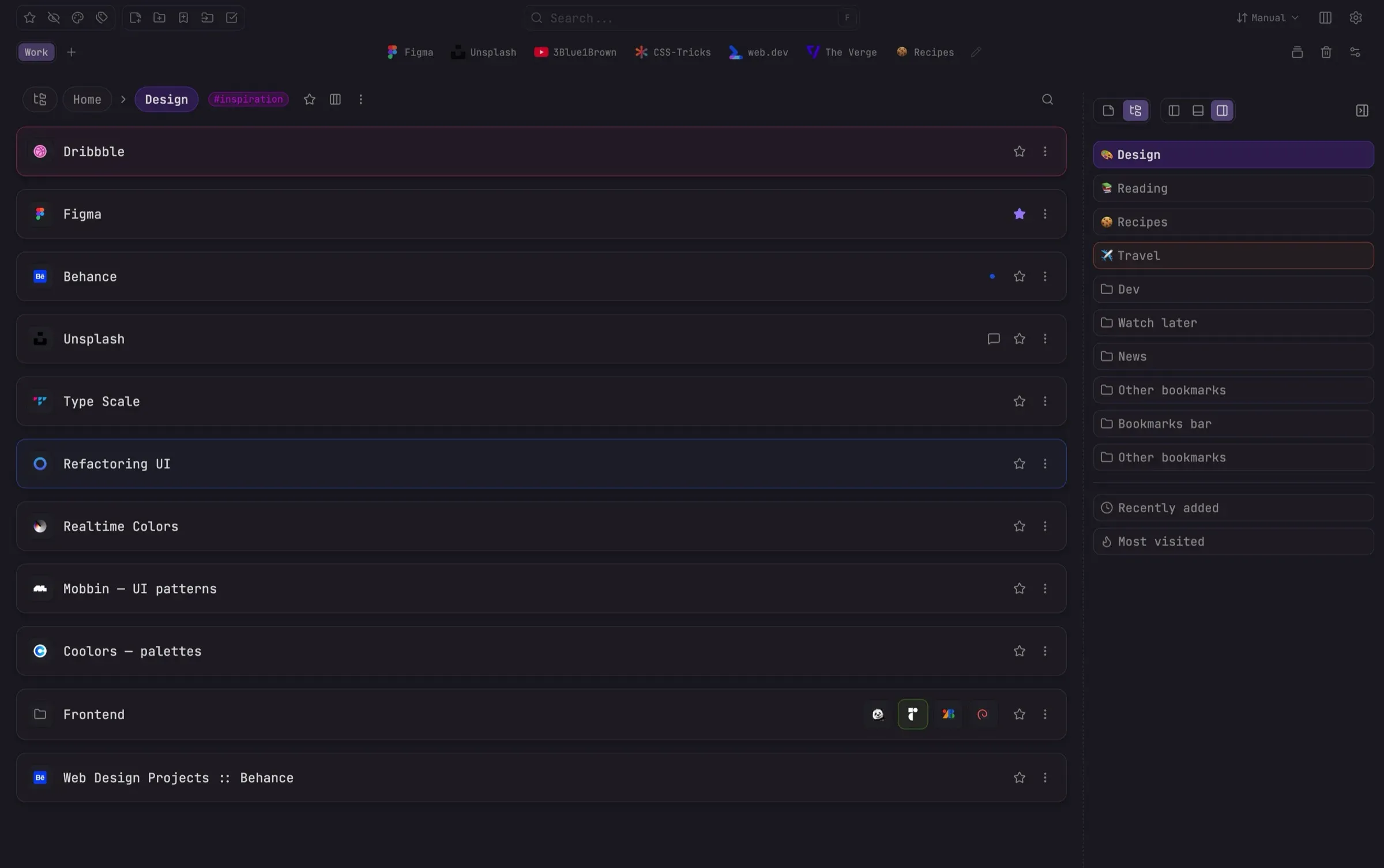Click the Refactoring UI blue ring icon

[40, 464]
